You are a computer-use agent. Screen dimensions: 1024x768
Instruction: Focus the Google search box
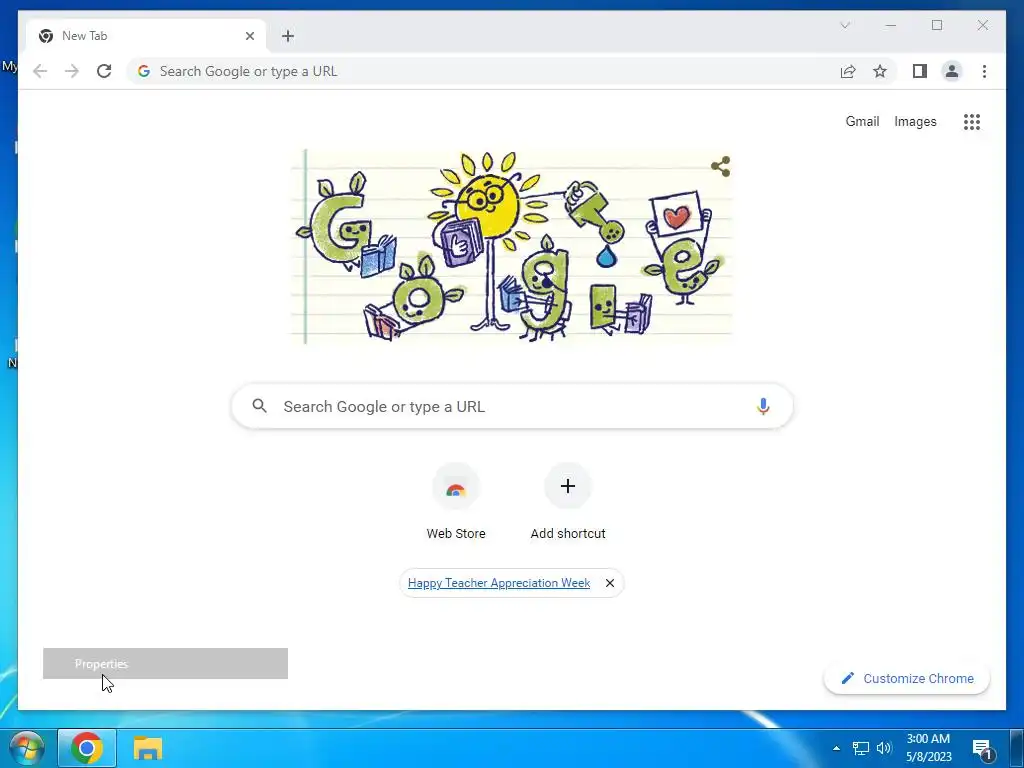[x=512, y=406]
